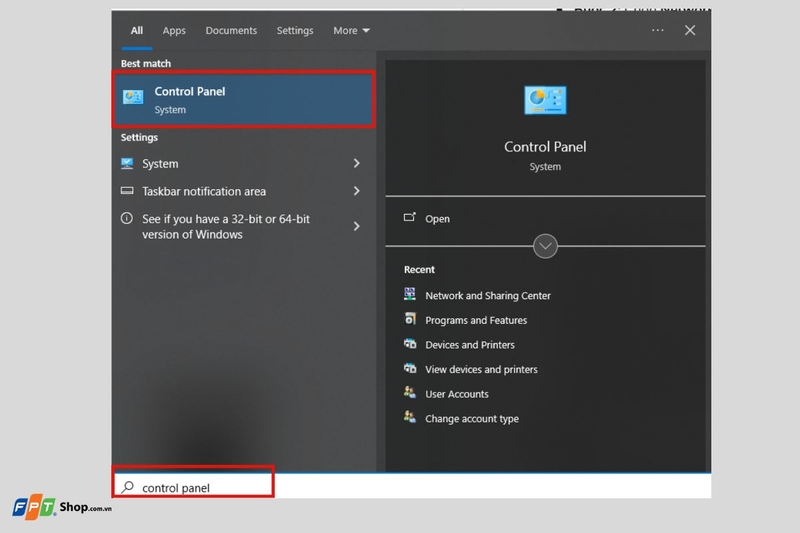
Task: Open Devices and Printers recent item
Action: [470, 345]
